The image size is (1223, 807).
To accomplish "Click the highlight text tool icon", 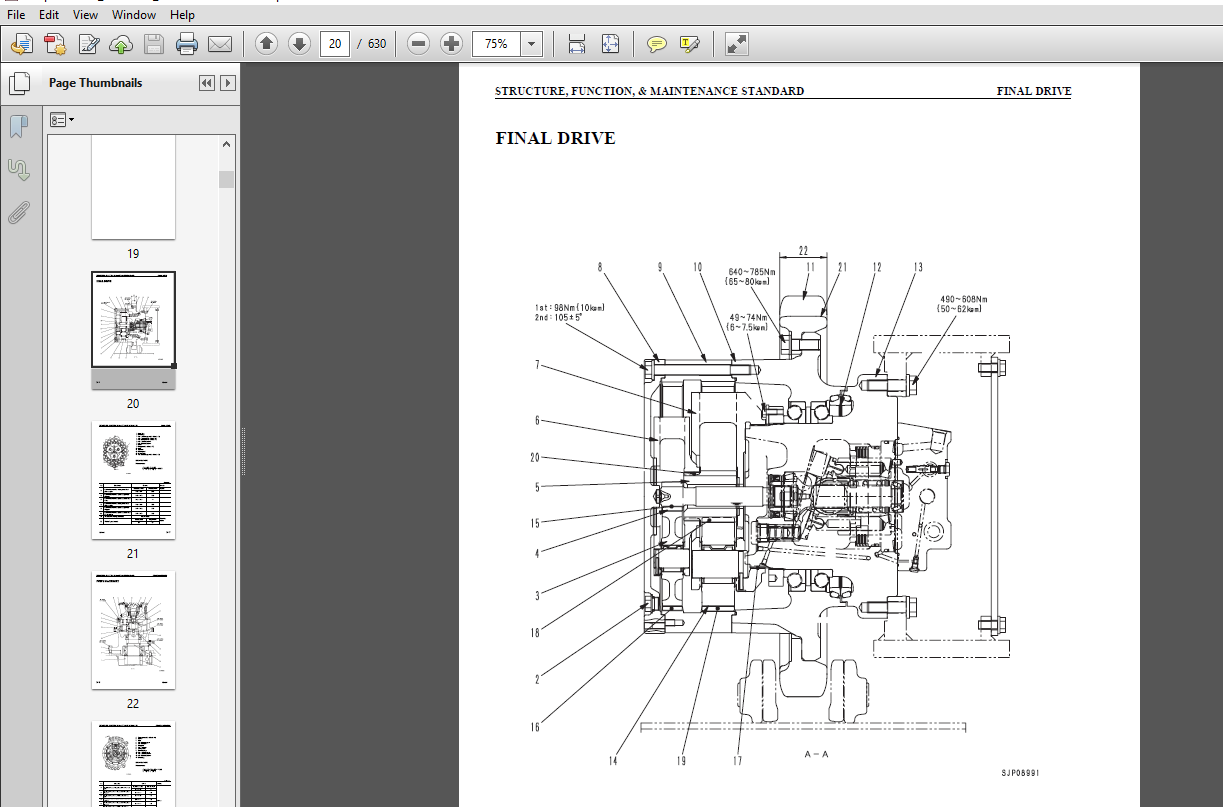I will tap(689, 44).
